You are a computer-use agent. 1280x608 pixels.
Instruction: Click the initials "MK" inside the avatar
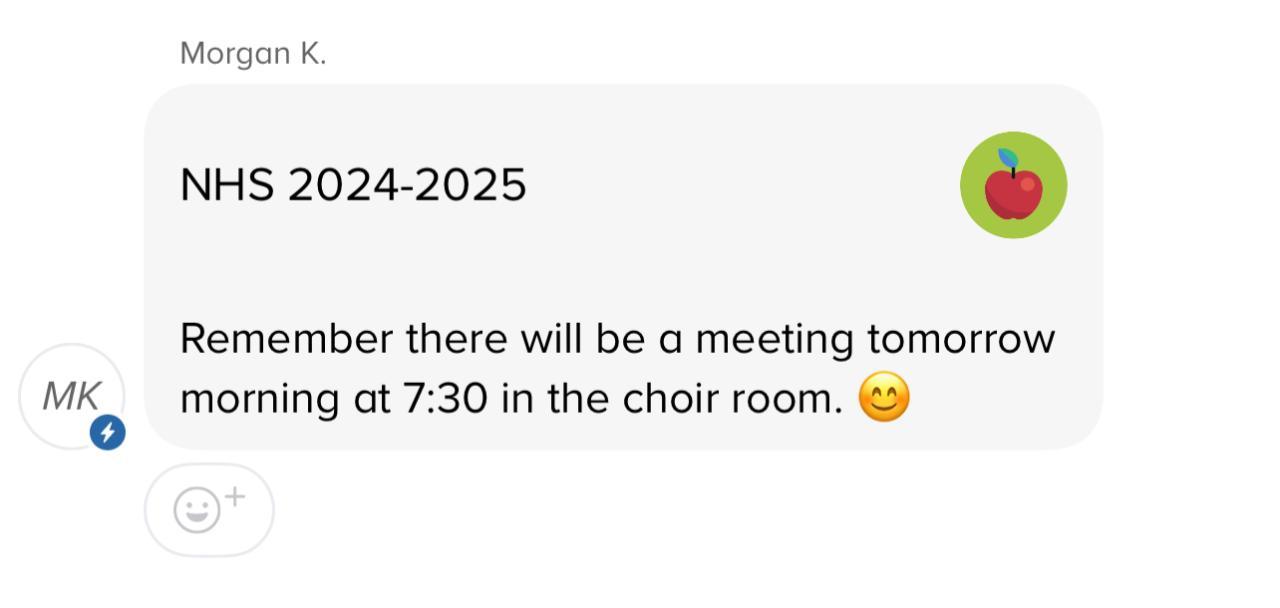pyautogui.click(x=71, y=397)
